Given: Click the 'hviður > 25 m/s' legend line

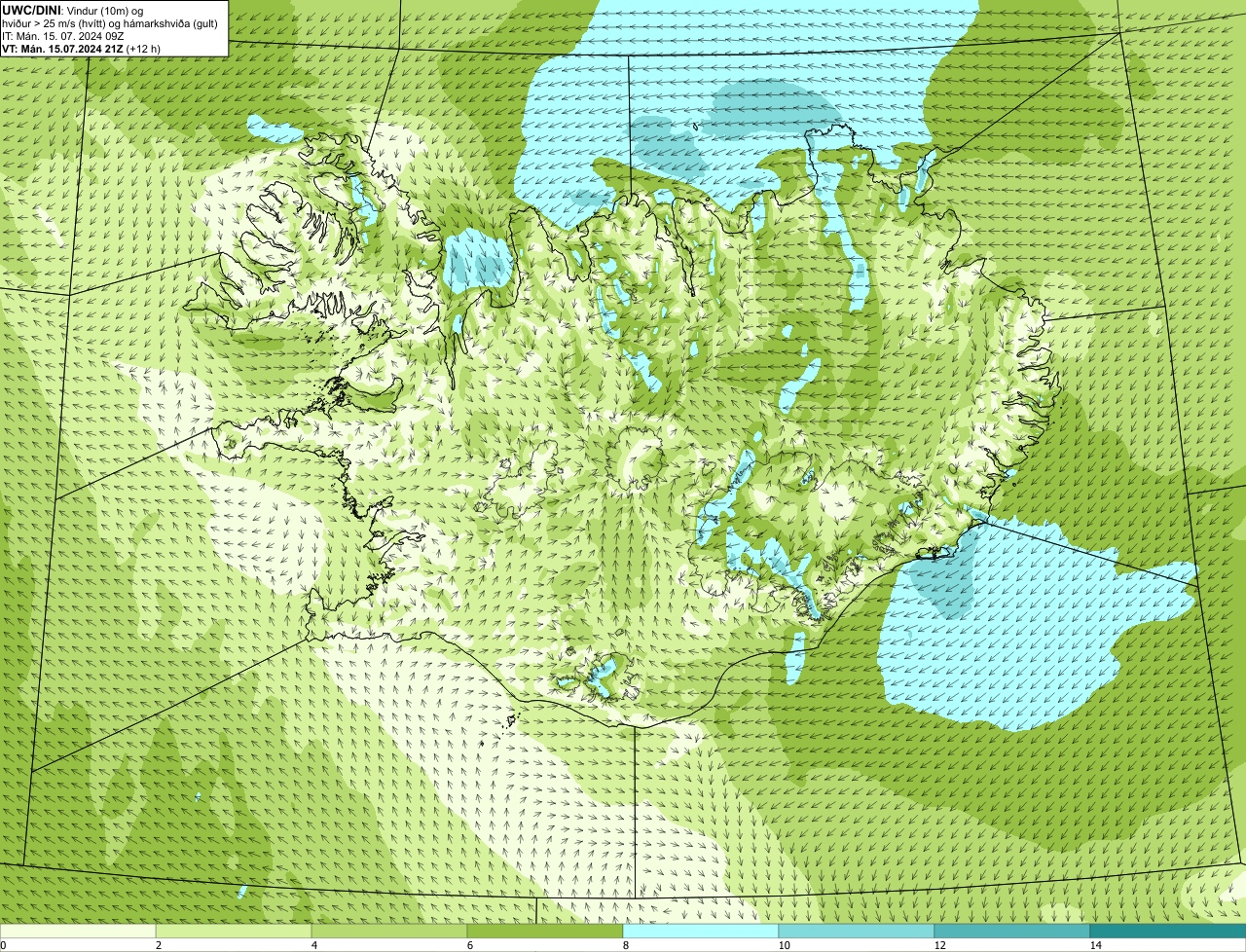Looking at the screenshot, I should click(x=110, y=22).
